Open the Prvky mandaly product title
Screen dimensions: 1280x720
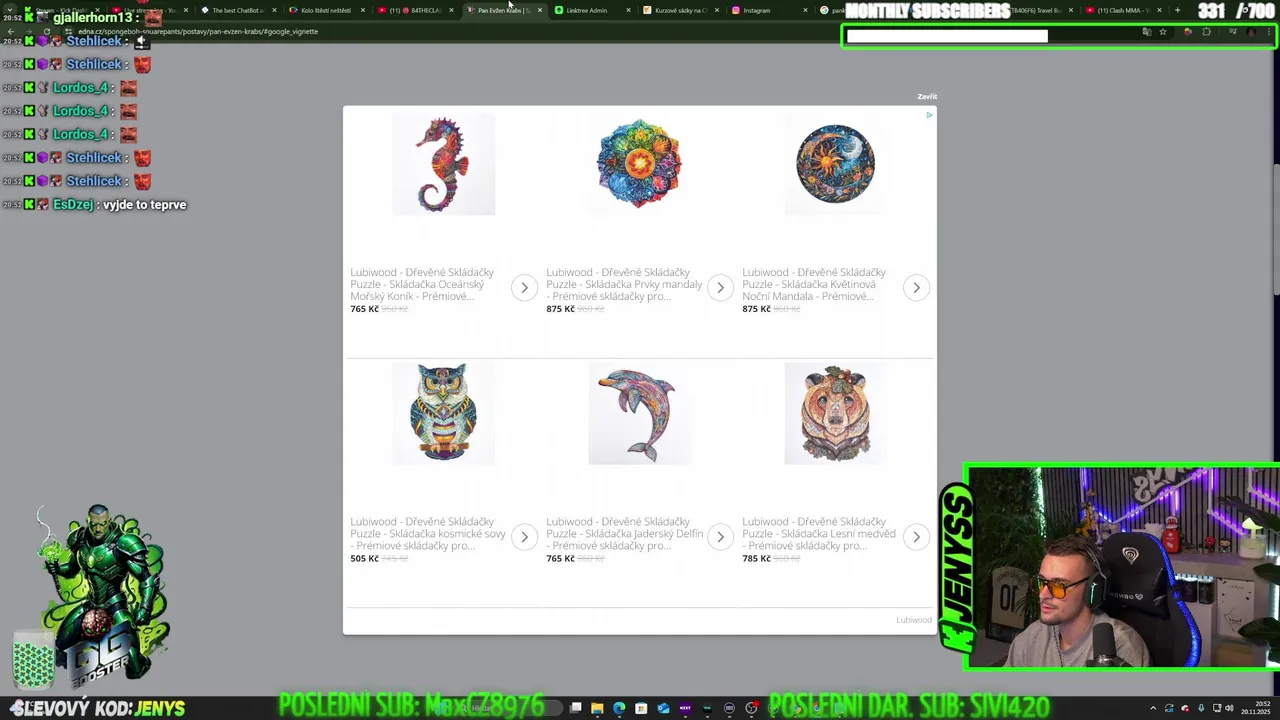pos(624,284)
